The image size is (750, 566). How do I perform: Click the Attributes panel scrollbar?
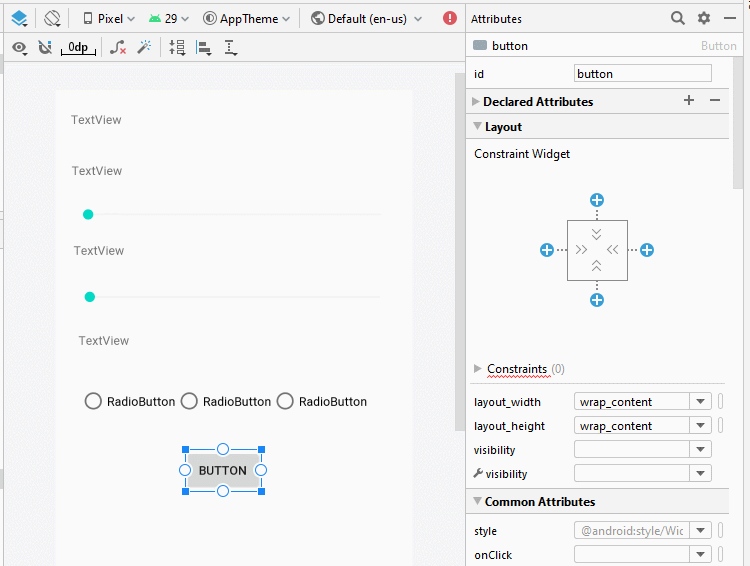[x=738, y=123]
